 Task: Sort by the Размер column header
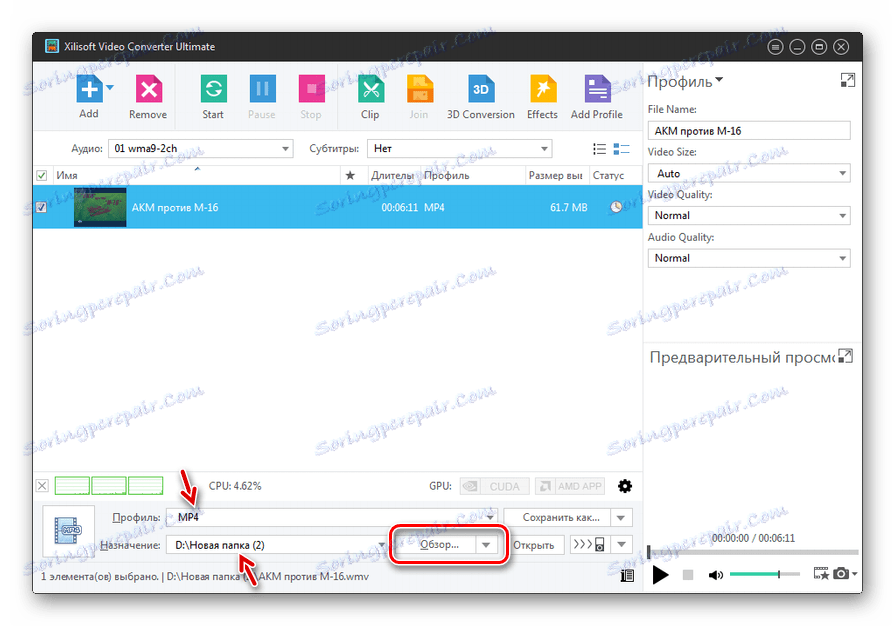click(x=555, y=175)
